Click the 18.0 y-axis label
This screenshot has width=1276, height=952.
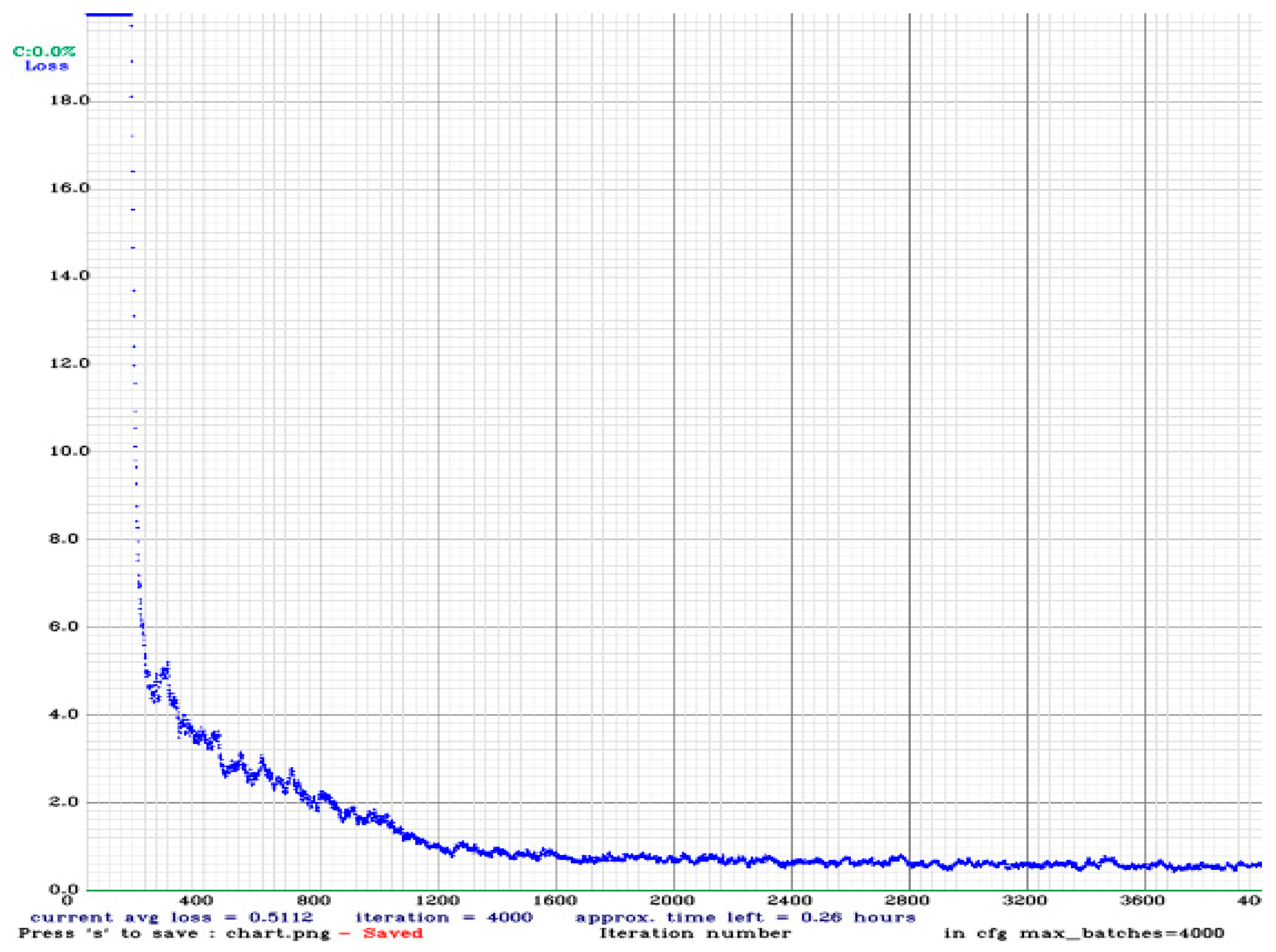click(69, 100)
